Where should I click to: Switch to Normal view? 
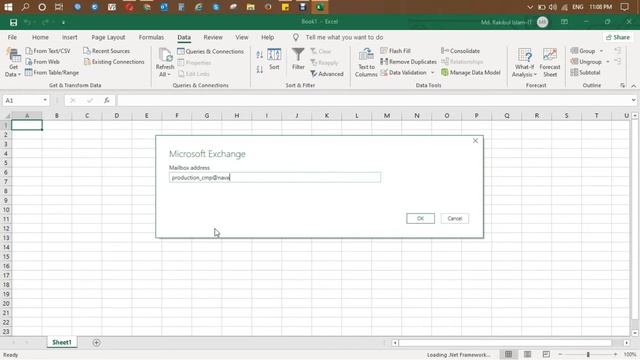coord(509,354)
